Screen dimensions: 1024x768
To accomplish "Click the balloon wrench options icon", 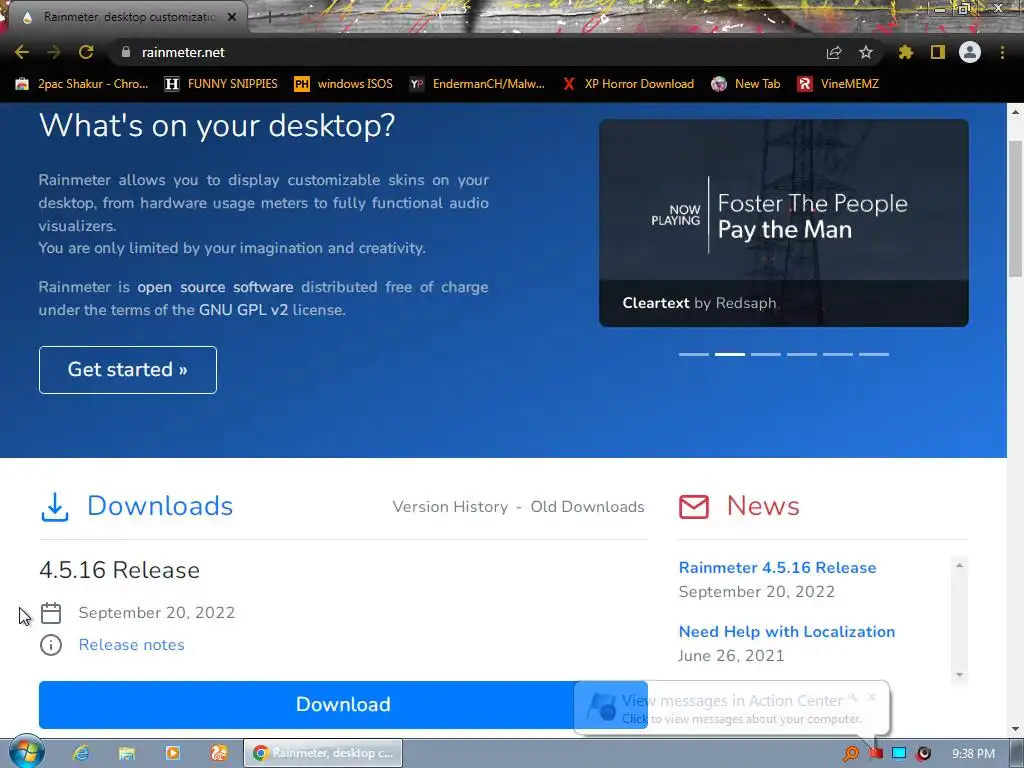I will [x=853, y=697].
